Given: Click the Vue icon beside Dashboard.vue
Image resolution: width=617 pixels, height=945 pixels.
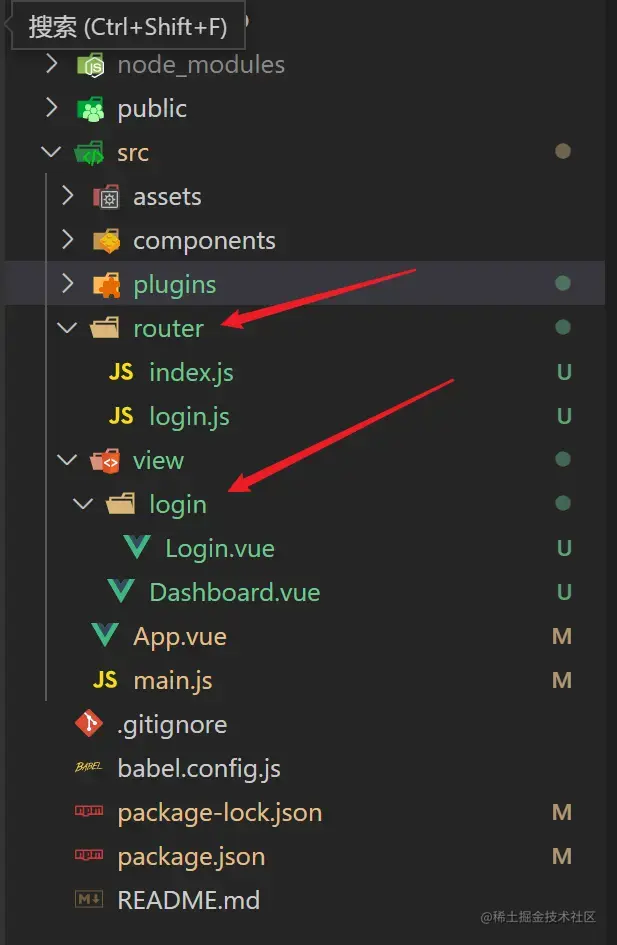Looking at the screenshot, I should [121, 591].
